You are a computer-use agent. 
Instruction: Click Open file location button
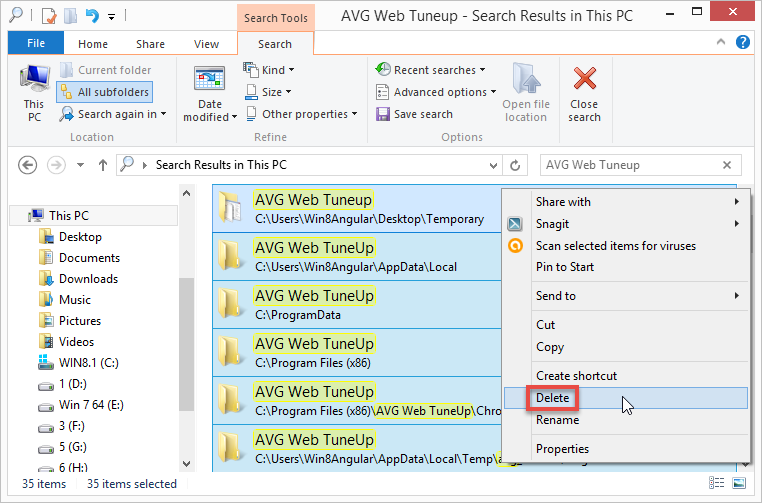[x=526, y=93]
